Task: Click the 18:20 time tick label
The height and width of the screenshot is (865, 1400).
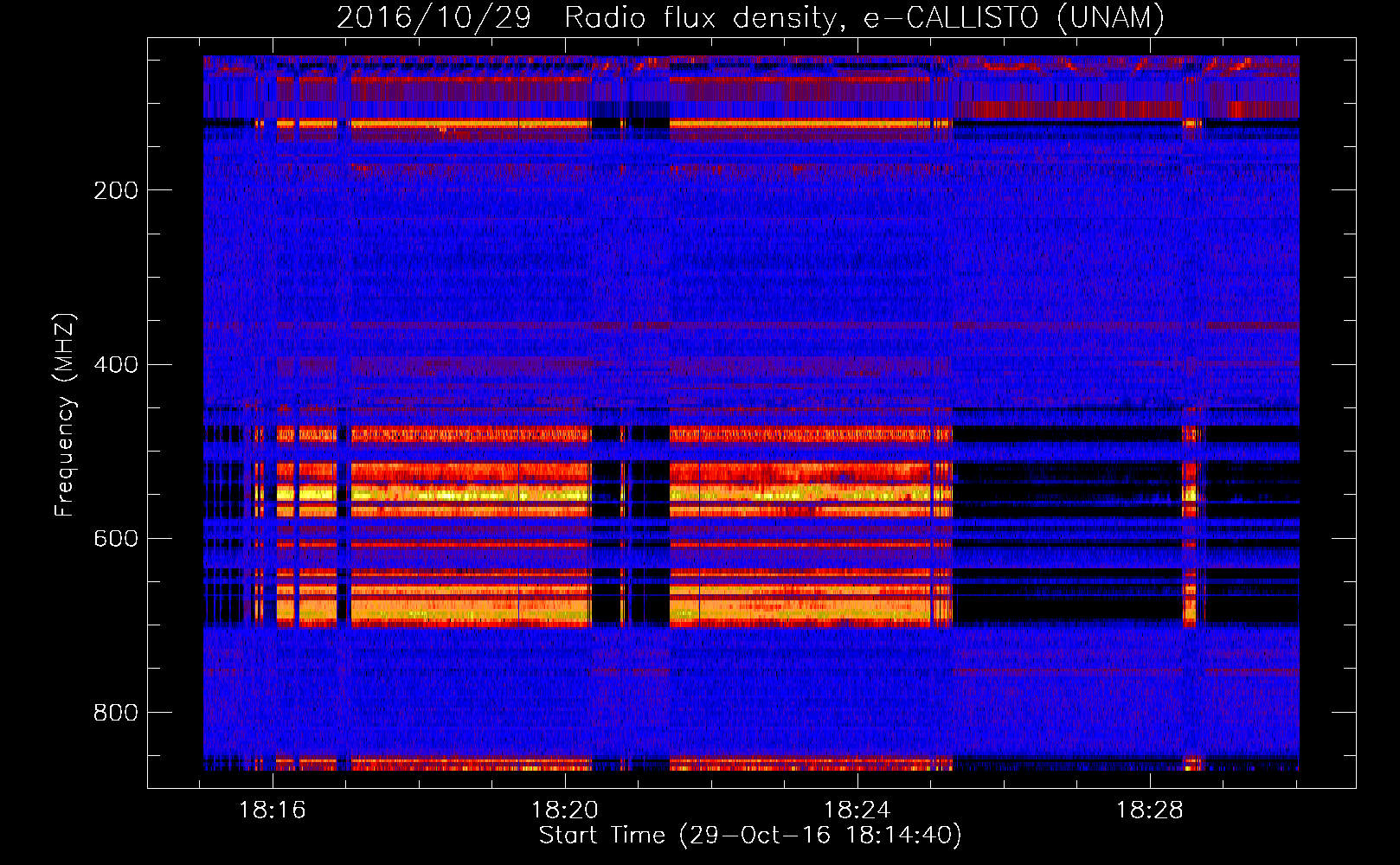Action: (x=565, y=810)
